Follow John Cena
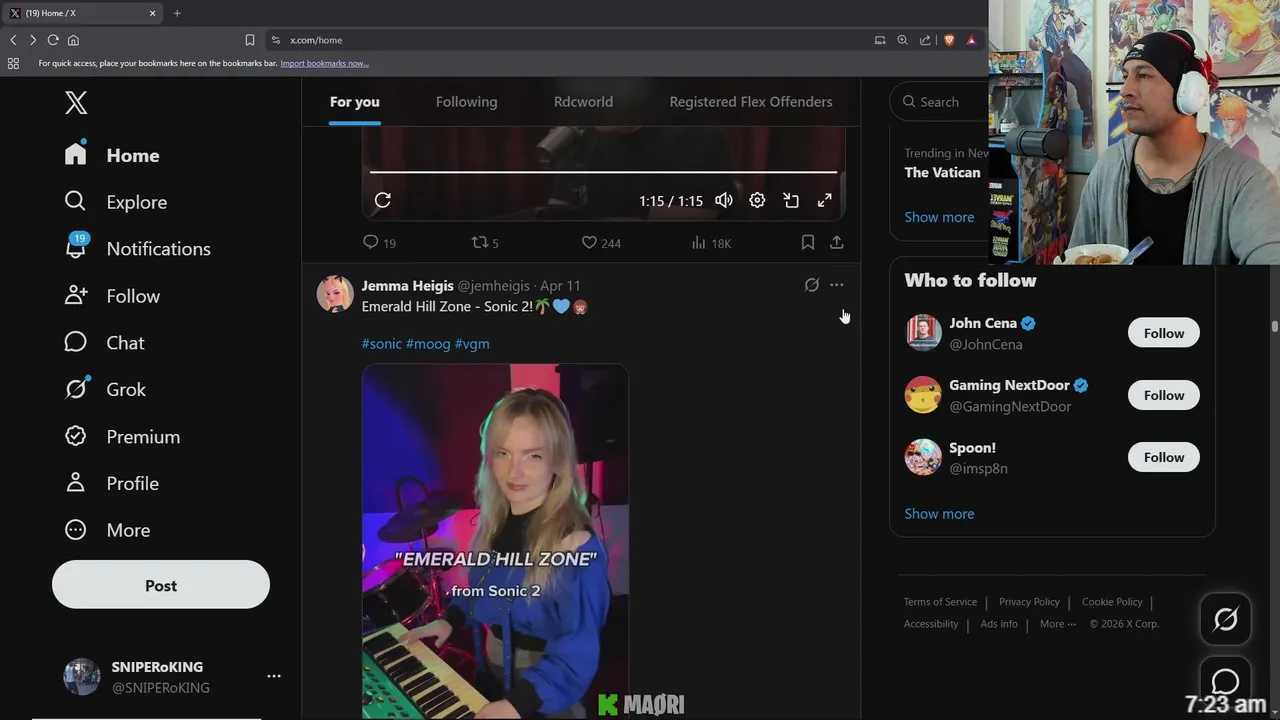The width and height of the screenshot is (1280, 720). point(1164,333)
